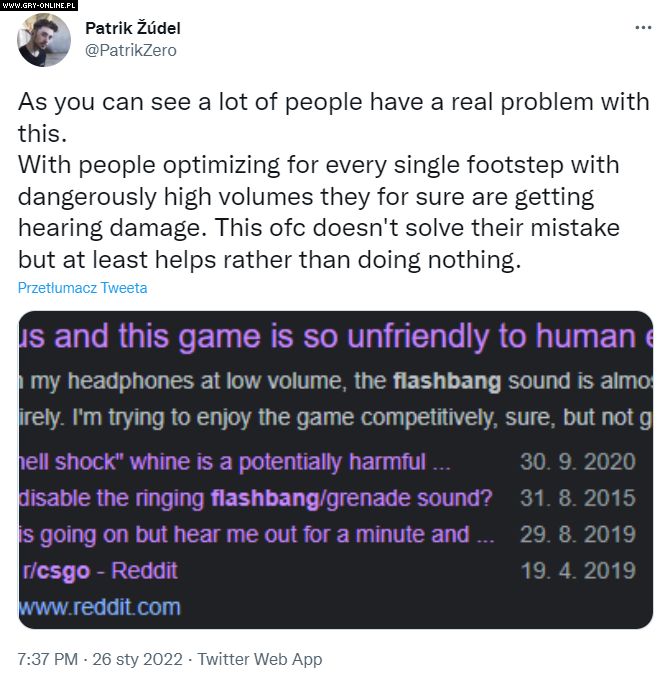Open the "disable the ringing flashbang/grenade sound?" result
658x681 pixels.
click(255, 498)
